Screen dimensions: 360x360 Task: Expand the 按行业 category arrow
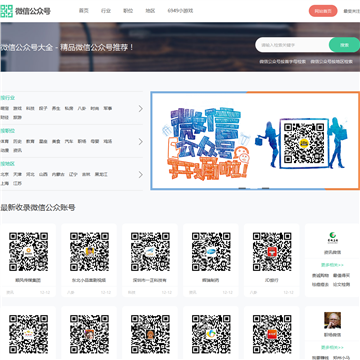click(x=141, y=109)
